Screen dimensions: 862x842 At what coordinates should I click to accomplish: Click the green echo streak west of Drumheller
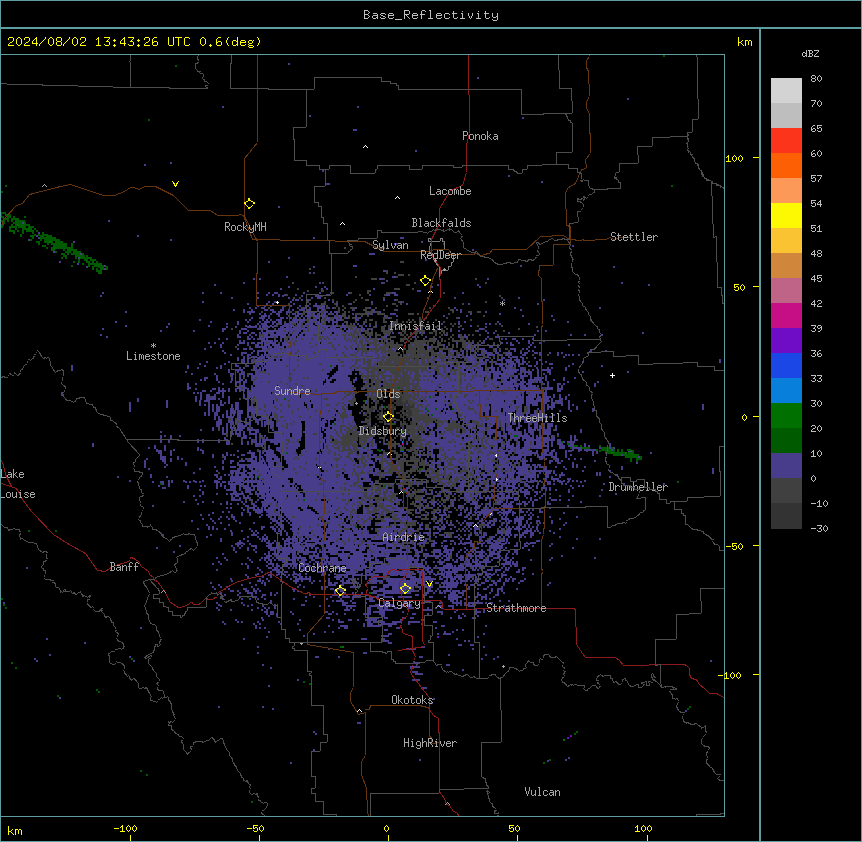pyautogui.click(x=605, y=451)
